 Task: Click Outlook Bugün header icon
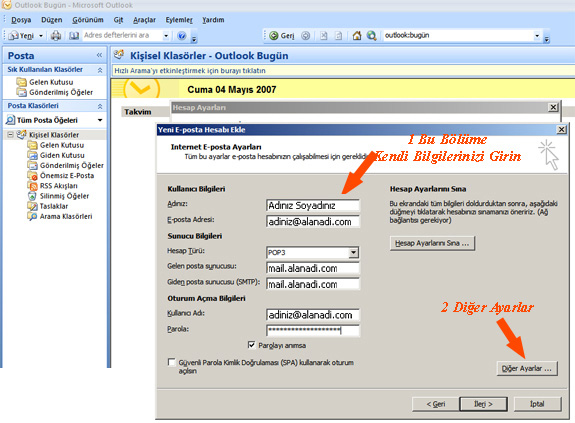click(x=119, y=55)
